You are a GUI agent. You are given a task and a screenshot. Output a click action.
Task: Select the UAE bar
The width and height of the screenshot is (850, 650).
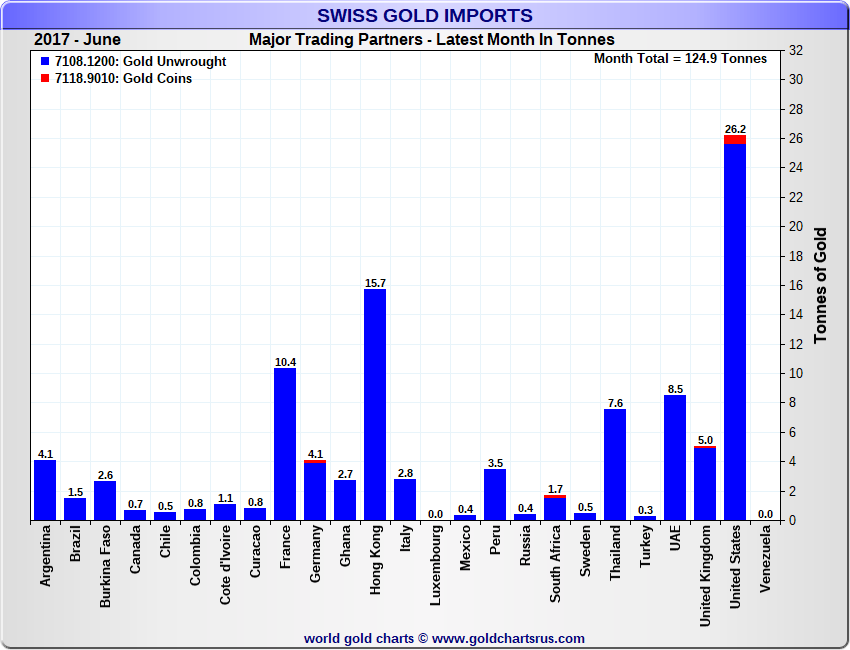click(675, 458)
